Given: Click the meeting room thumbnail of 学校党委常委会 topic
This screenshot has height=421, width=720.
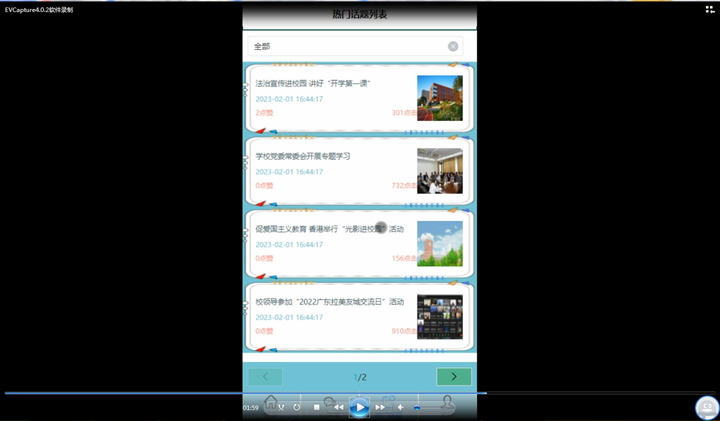Looking at the screenshot, I should (x=439, y=171).
